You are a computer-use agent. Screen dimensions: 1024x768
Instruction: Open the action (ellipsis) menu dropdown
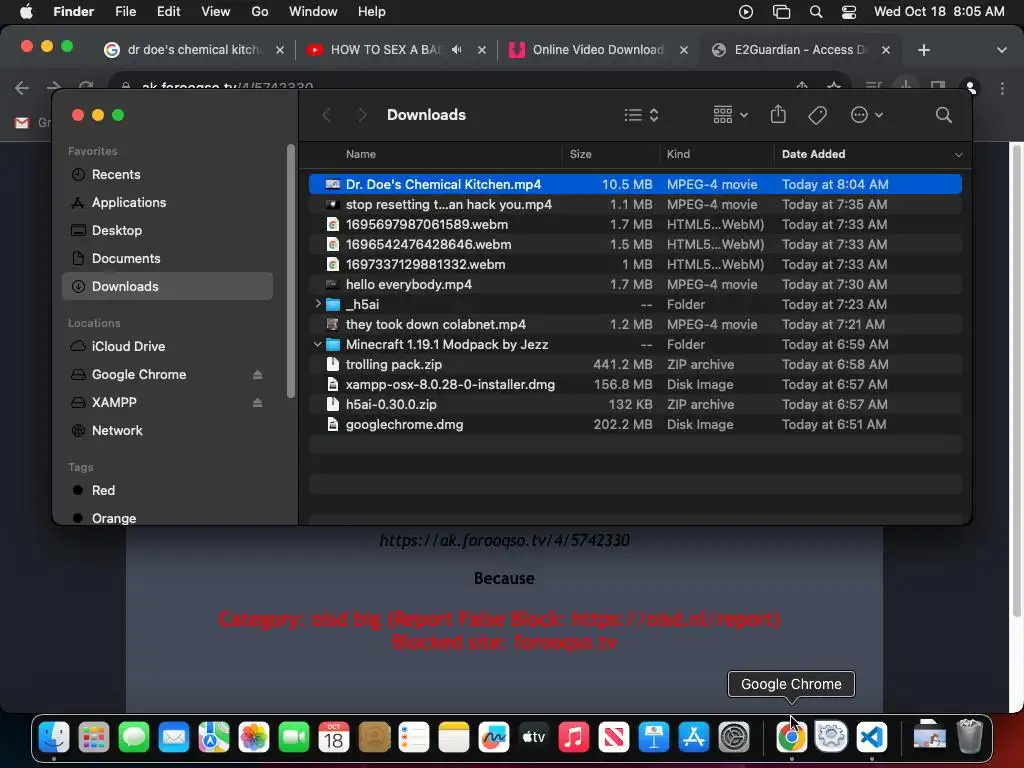[867, 116]
